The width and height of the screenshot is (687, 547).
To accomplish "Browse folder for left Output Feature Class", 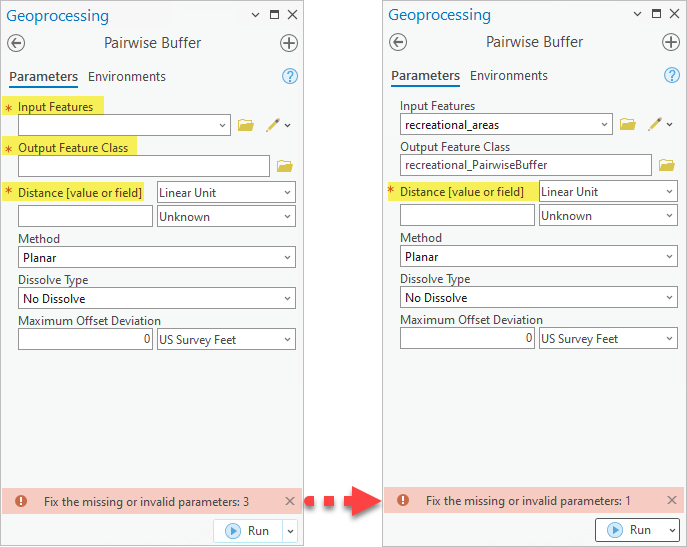I will tap(284, 166).
